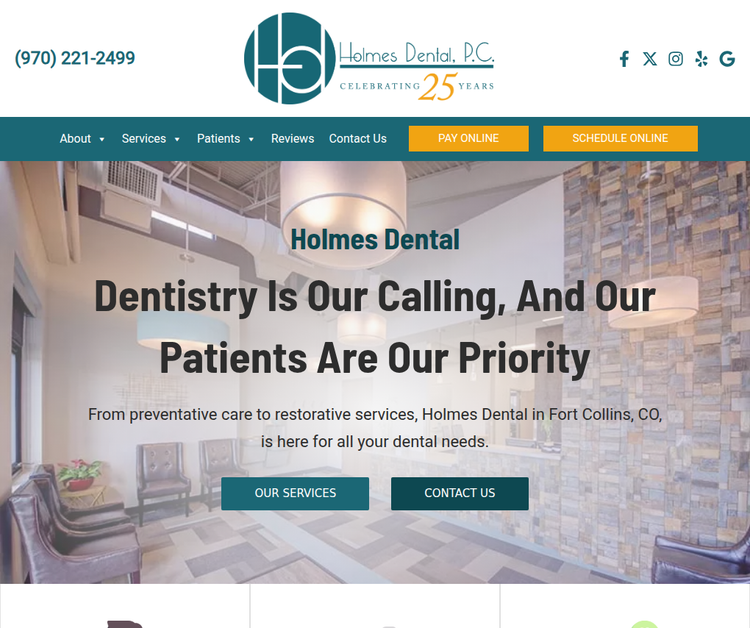The image size is (750, 628).
Task: Click the Holmes Dental, P.C. logo text
Action: pyautogui.click(x=417, y=54)
